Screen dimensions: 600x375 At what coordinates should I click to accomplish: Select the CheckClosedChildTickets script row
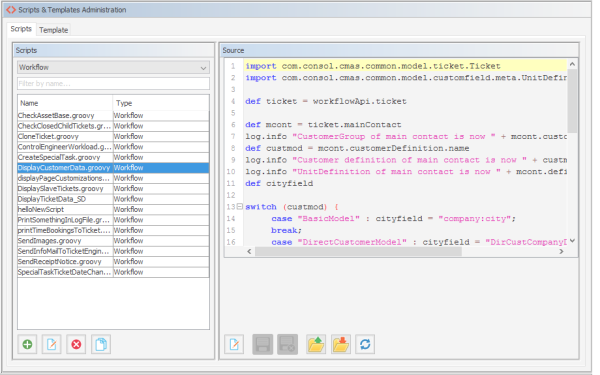(113, 126)
